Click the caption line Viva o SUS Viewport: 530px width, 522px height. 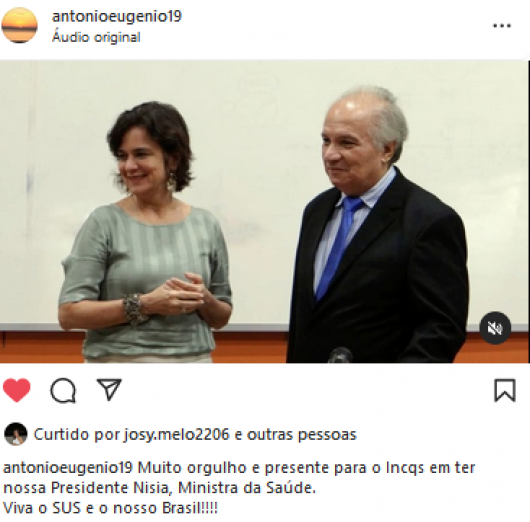click(x=111, y=508)
